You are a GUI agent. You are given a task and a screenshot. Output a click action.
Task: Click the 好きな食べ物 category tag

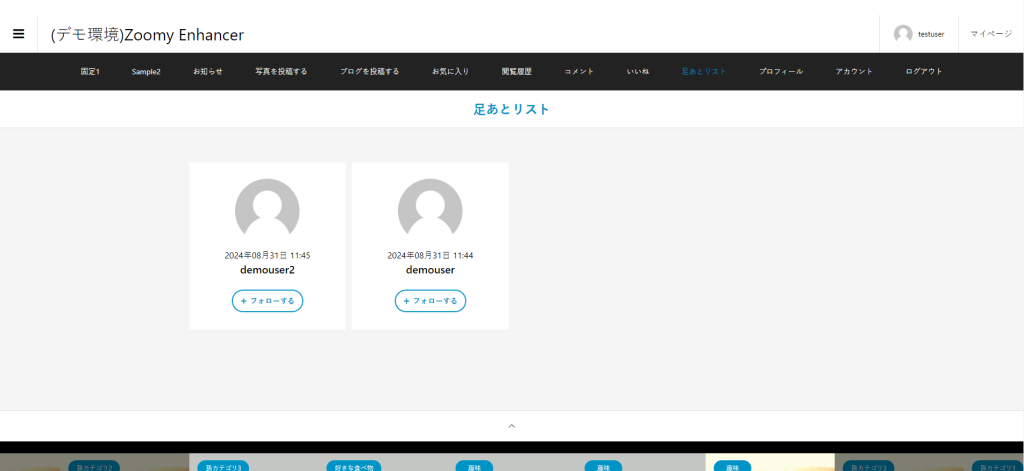coord(355,466)
